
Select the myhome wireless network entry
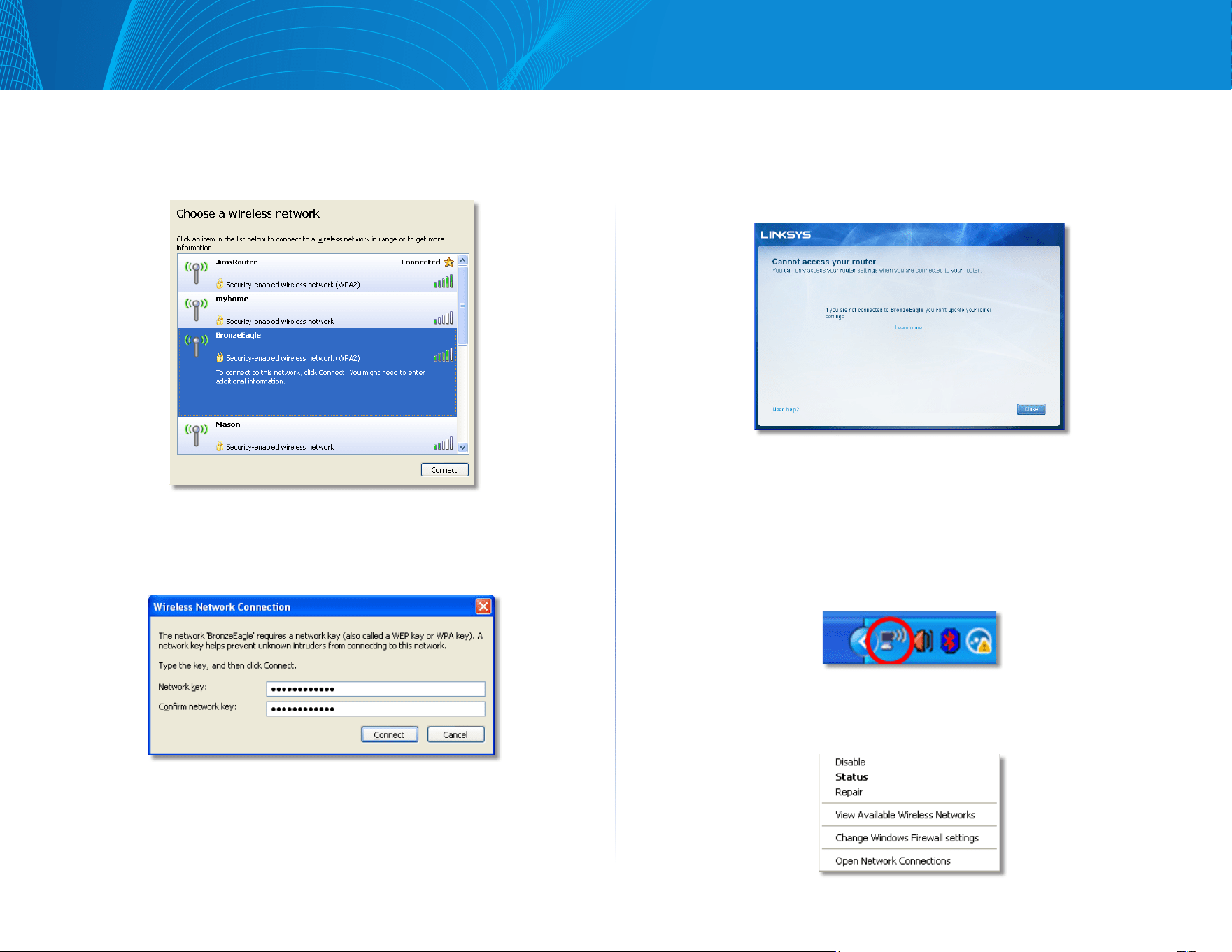(318, 310)
